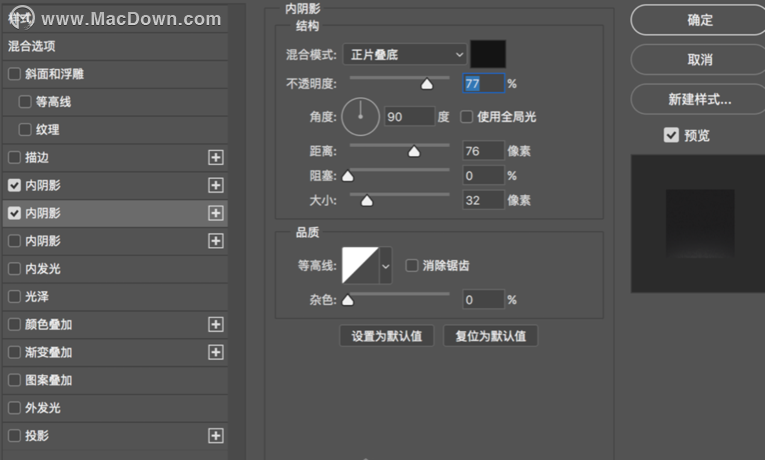This screenshot has width=765, height=460.
Task: Uncheck the first 内阴影 checkbox
Action: click(14, 185)
